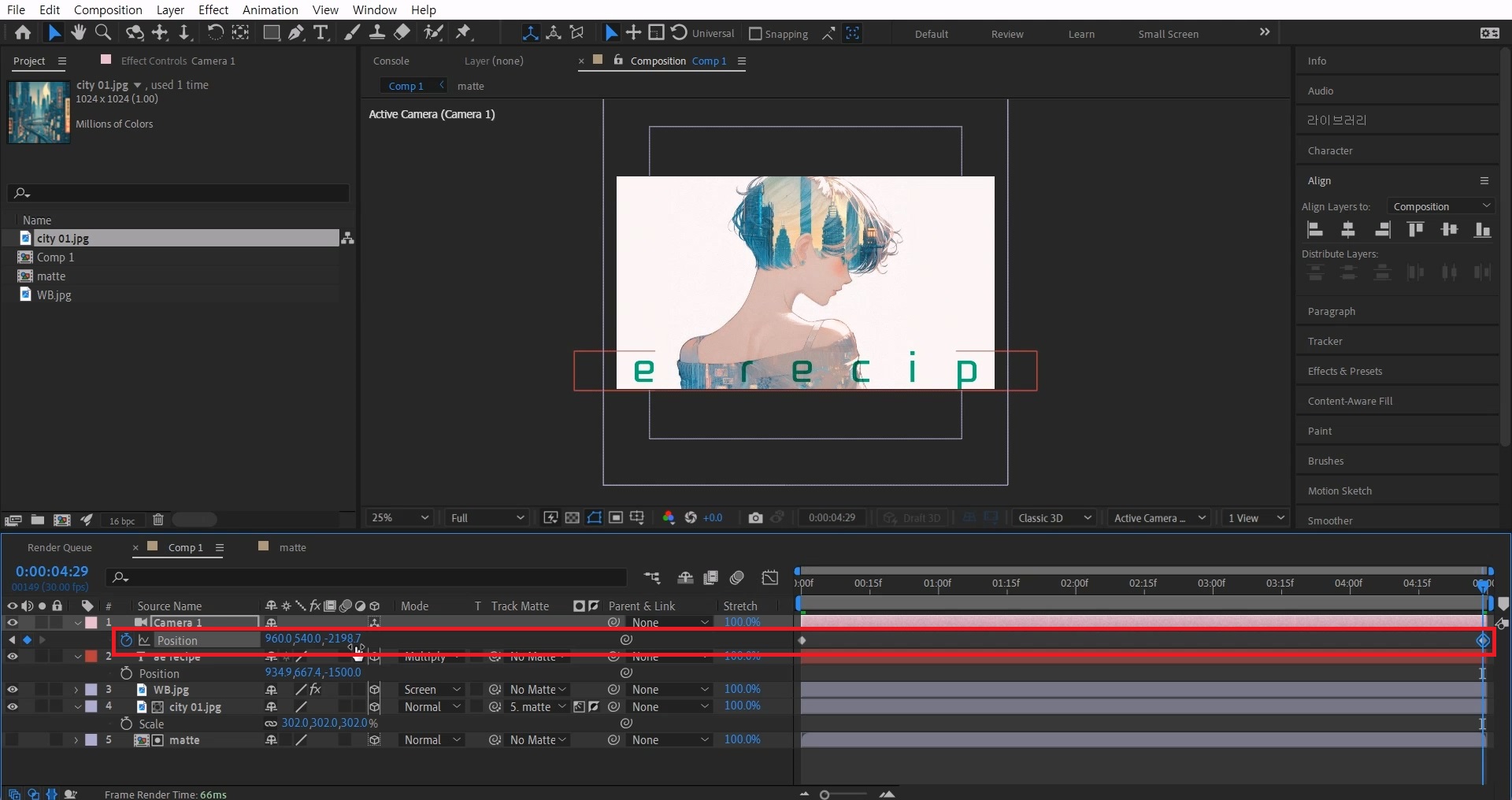Click Align Left icon
This screenshot has height=800, width=1512.
[x=1315, y=230]
